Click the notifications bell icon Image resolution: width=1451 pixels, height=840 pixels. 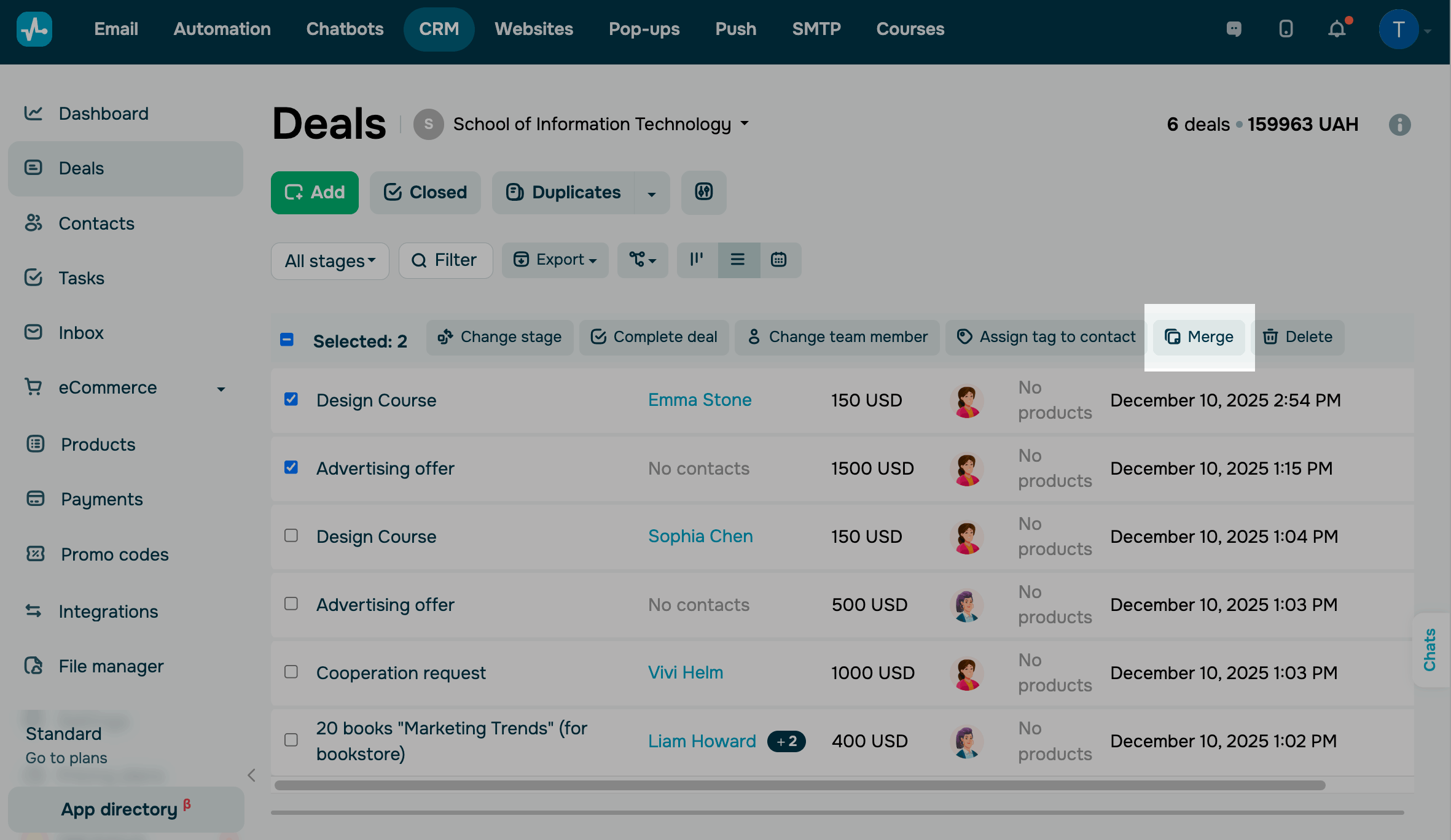point(1337,29)
